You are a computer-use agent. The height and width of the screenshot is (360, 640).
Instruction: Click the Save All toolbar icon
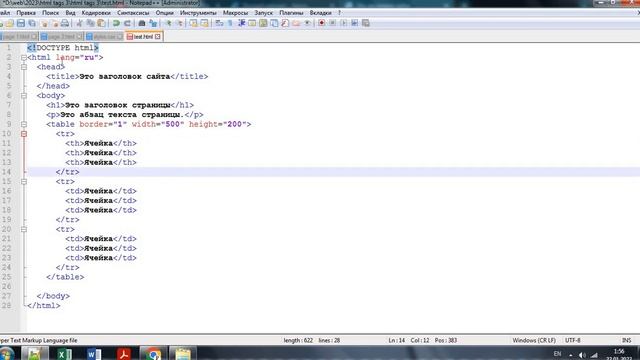click(x=32, y=23)
